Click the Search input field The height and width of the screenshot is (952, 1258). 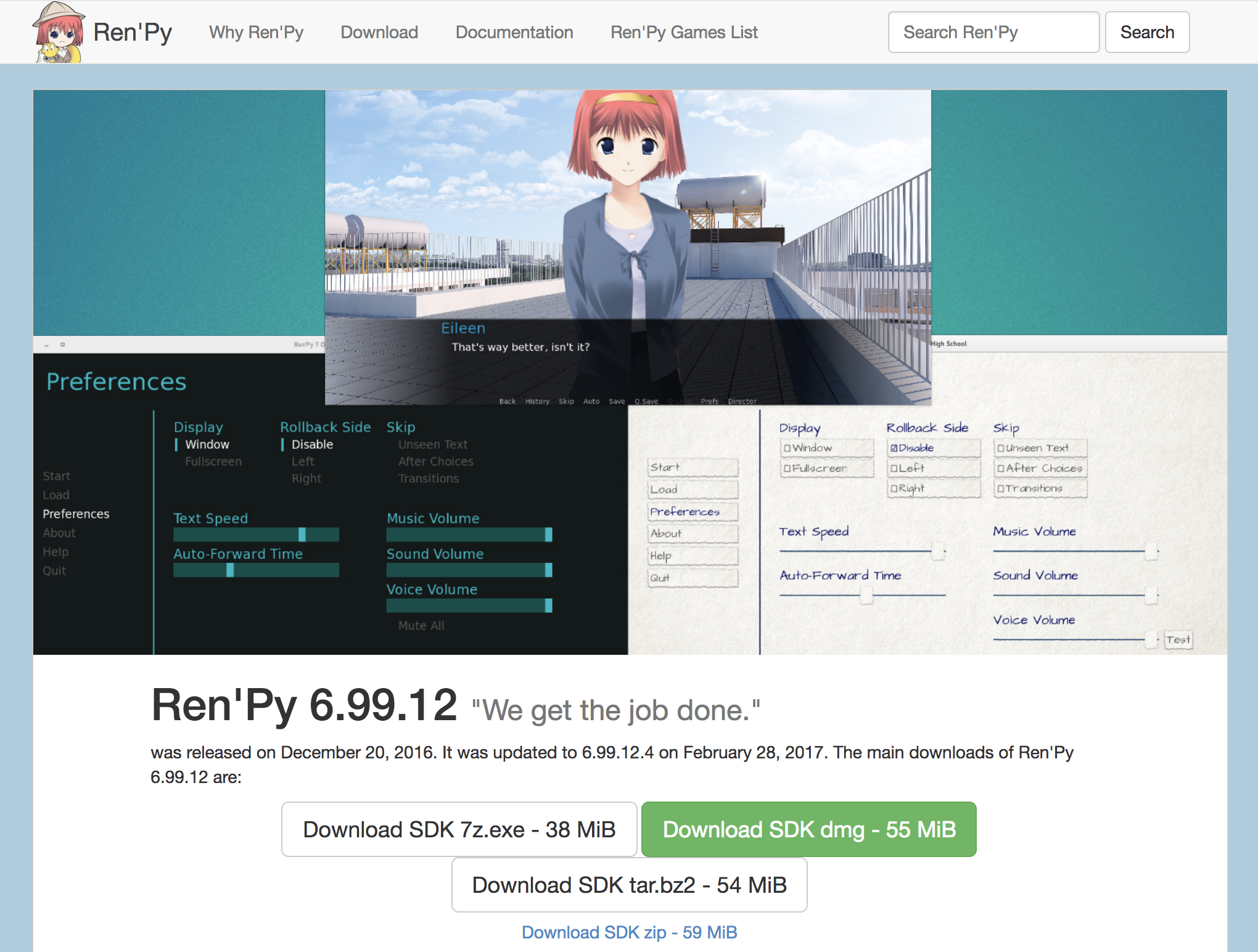click(993, 32)
